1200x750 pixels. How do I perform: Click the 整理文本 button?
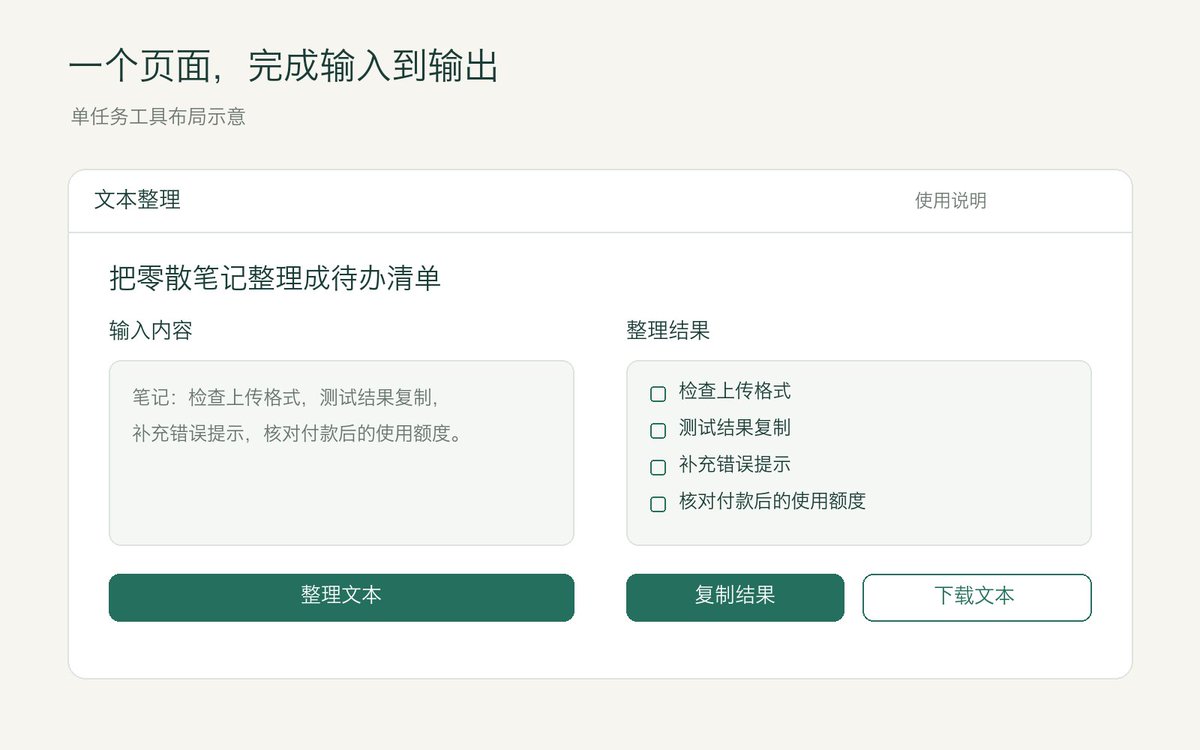341,597
